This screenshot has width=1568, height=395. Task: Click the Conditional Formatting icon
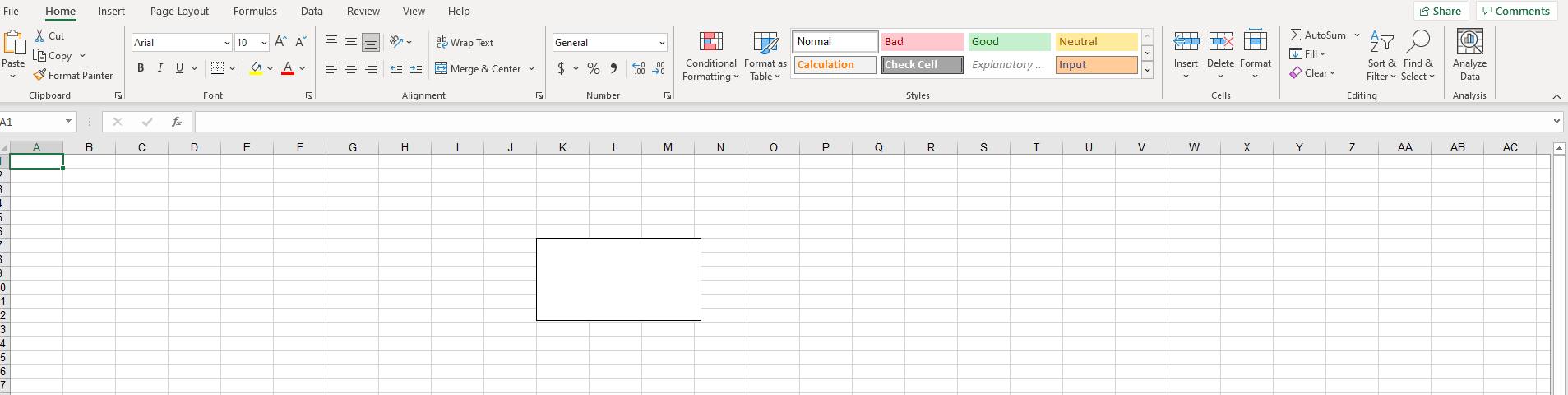710,43
